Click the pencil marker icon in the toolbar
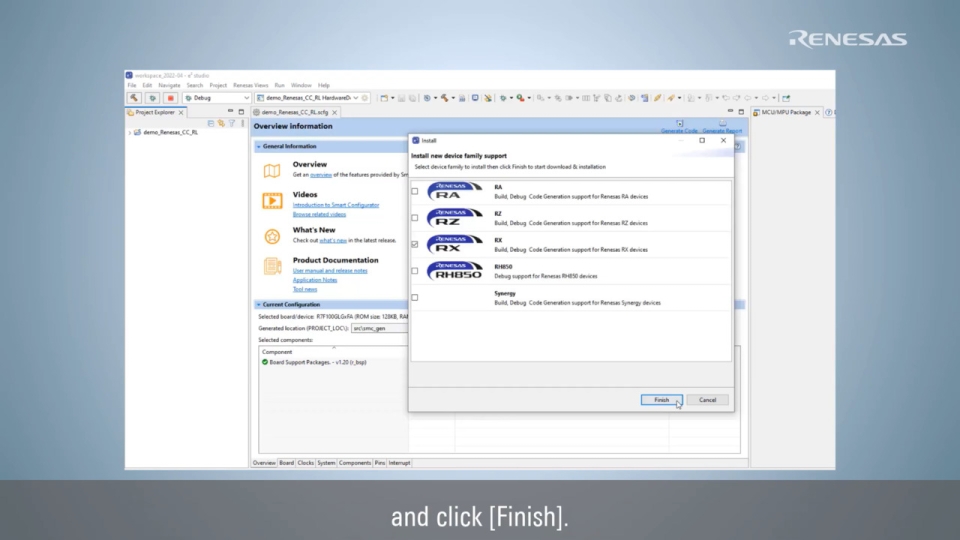 (x=658, y=98)
